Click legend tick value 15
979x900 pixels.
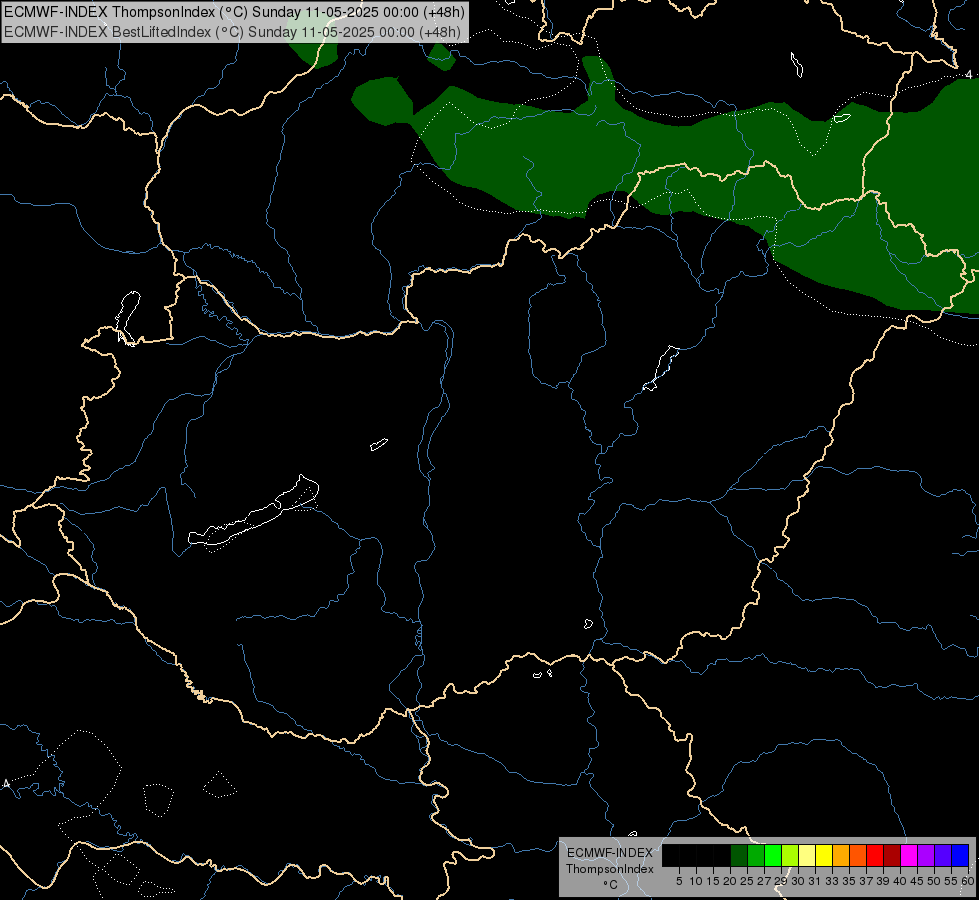[x=713, y=881]
